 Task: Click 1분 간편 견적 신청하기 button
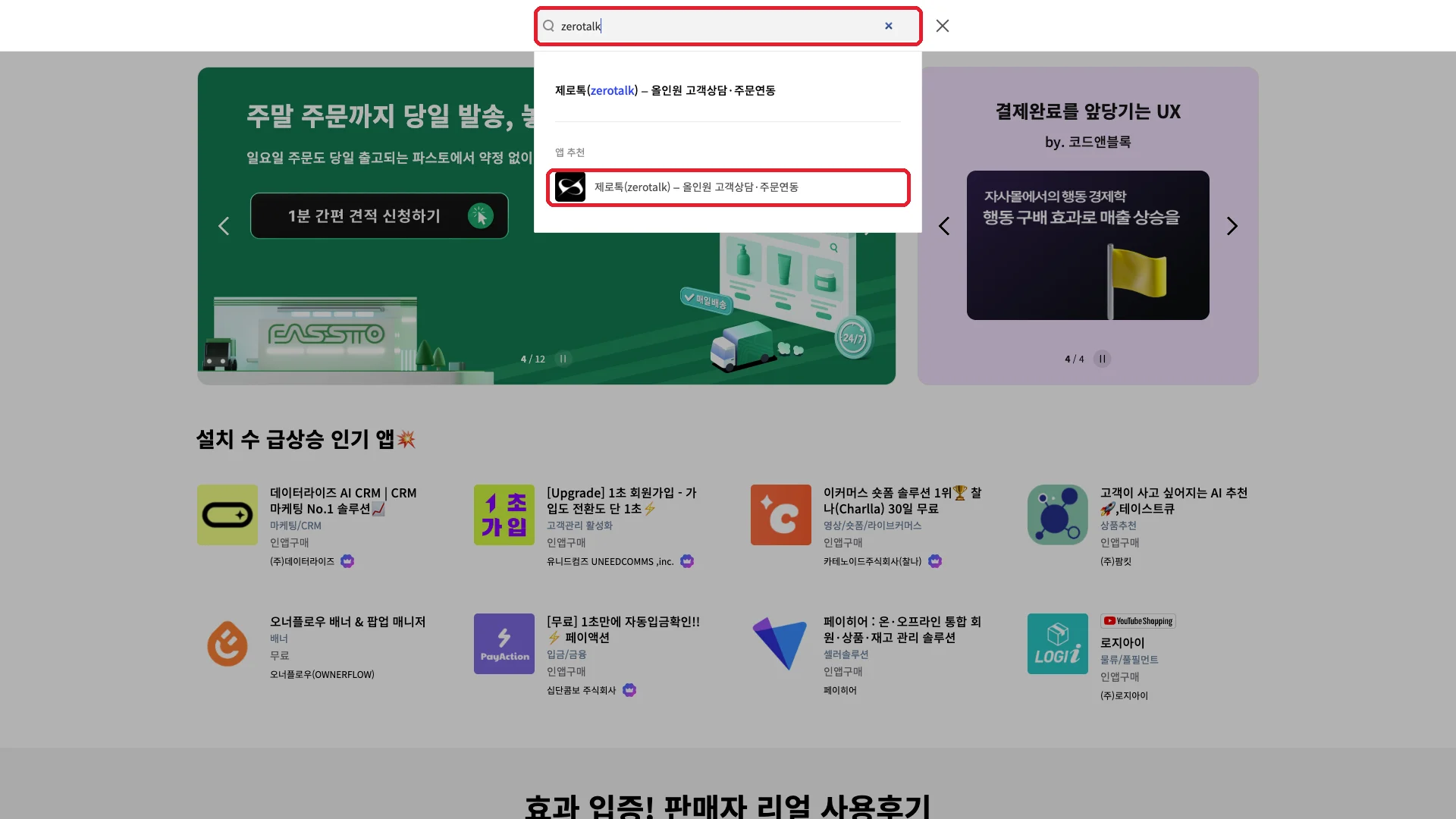point(379,216)
